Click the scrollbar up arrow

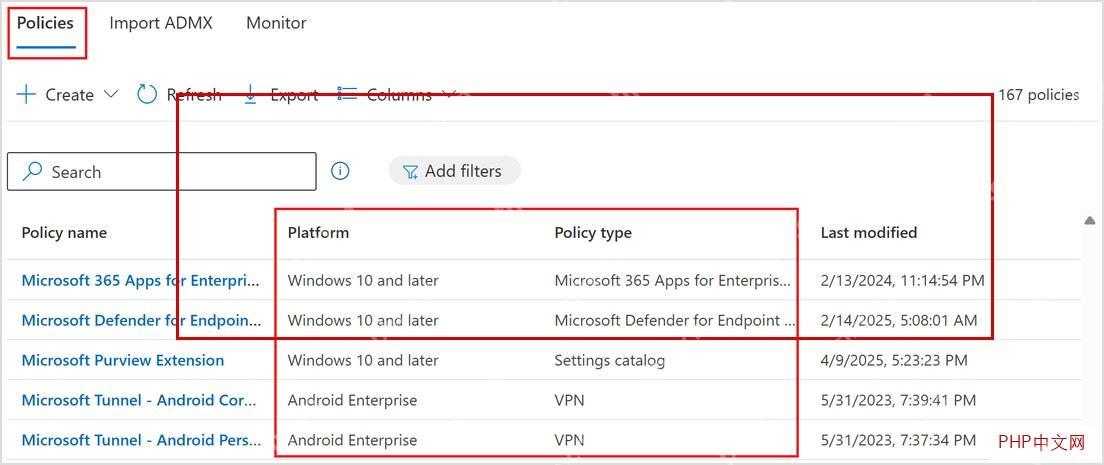pyautogui.click(x=1089, y=221)
